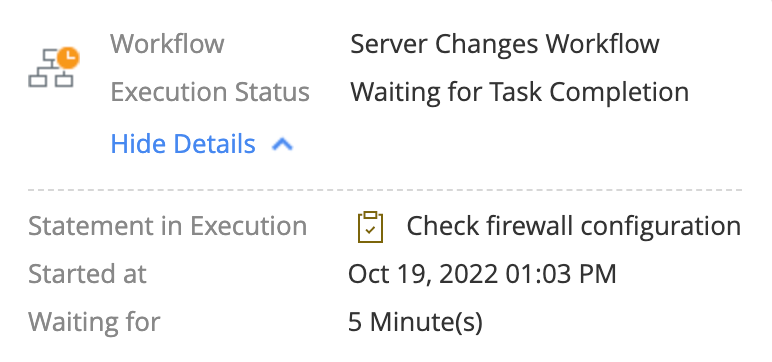Image resolution: width=772 pixels, height=362 pixels.
Task: Collapse details using the Hide Details link
Action: 183,144
